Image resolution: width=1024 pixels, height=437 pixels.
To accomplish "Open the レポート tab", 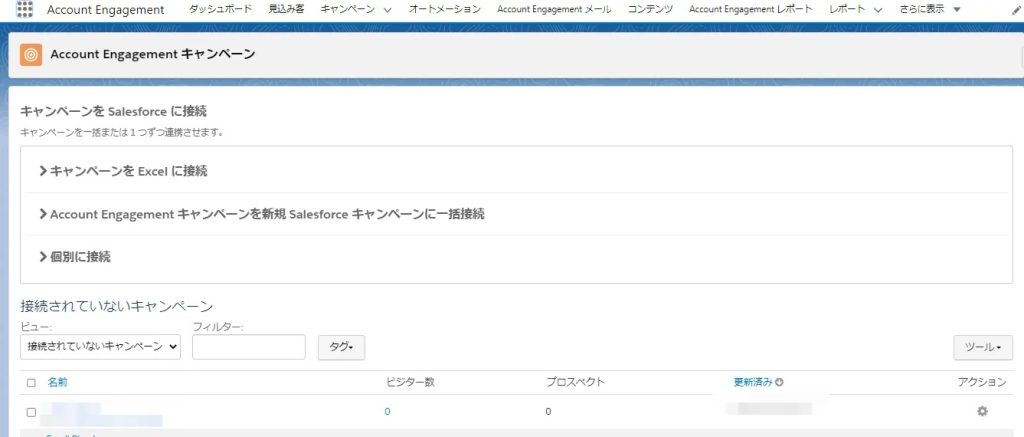I will 847,9.
